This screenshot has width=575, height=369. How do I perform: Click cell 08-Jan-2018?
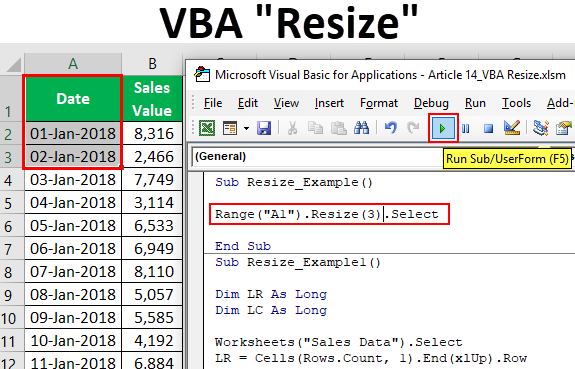point(73,295)
